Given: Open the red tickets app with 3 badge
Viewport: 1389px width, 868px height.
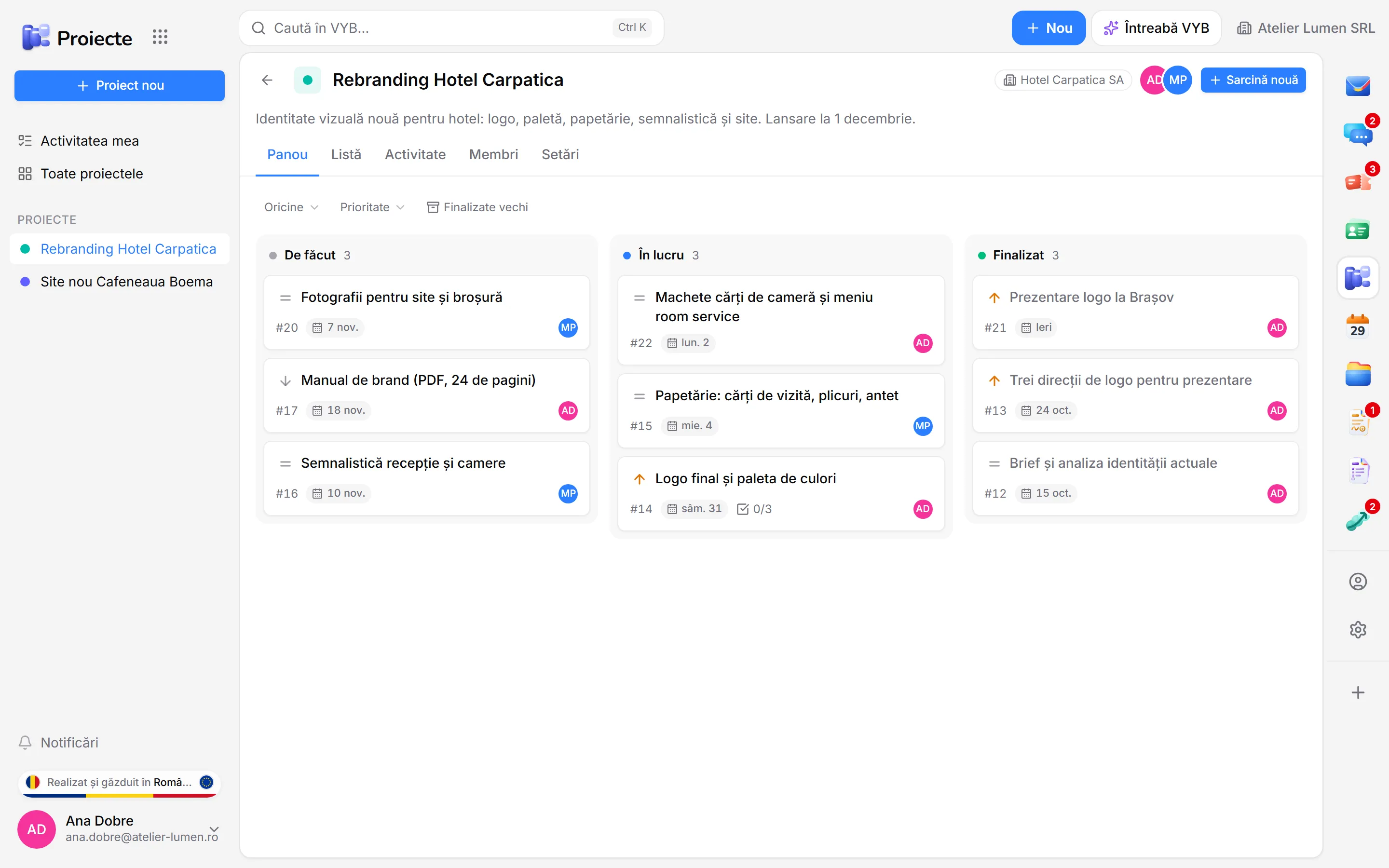Looking at the screenshot, I should click(1358, 182).
